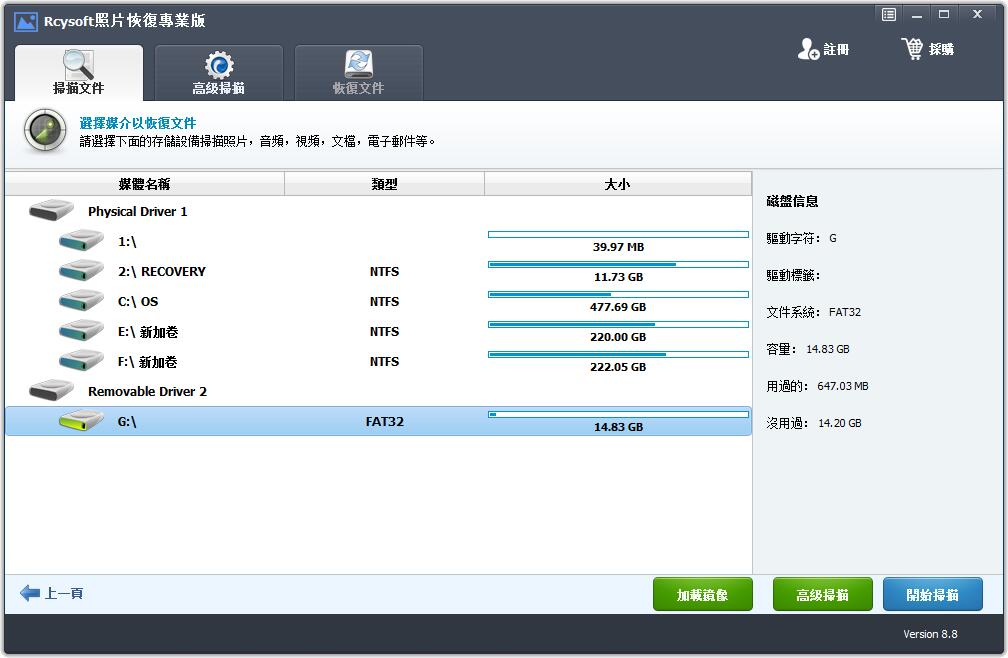Click the Physical Driver 1 disk icon
The image size is (1008, 658).
51,211
